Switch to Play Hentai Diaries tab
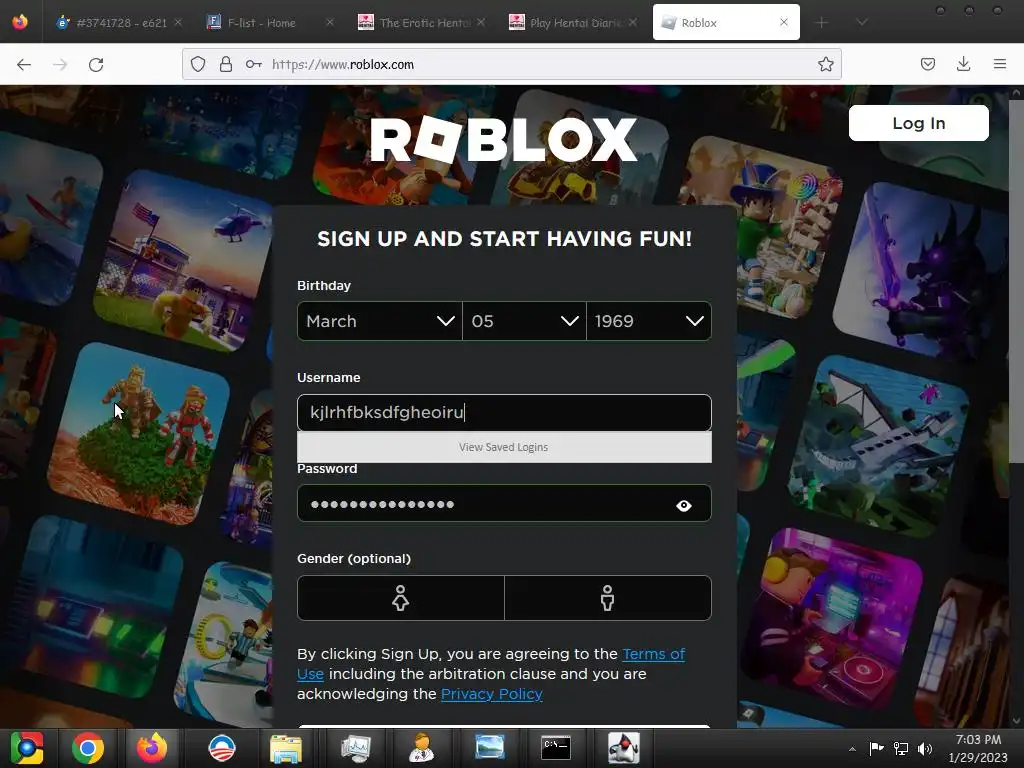The width and height of the screenshot is (1024, 768). 572,23
